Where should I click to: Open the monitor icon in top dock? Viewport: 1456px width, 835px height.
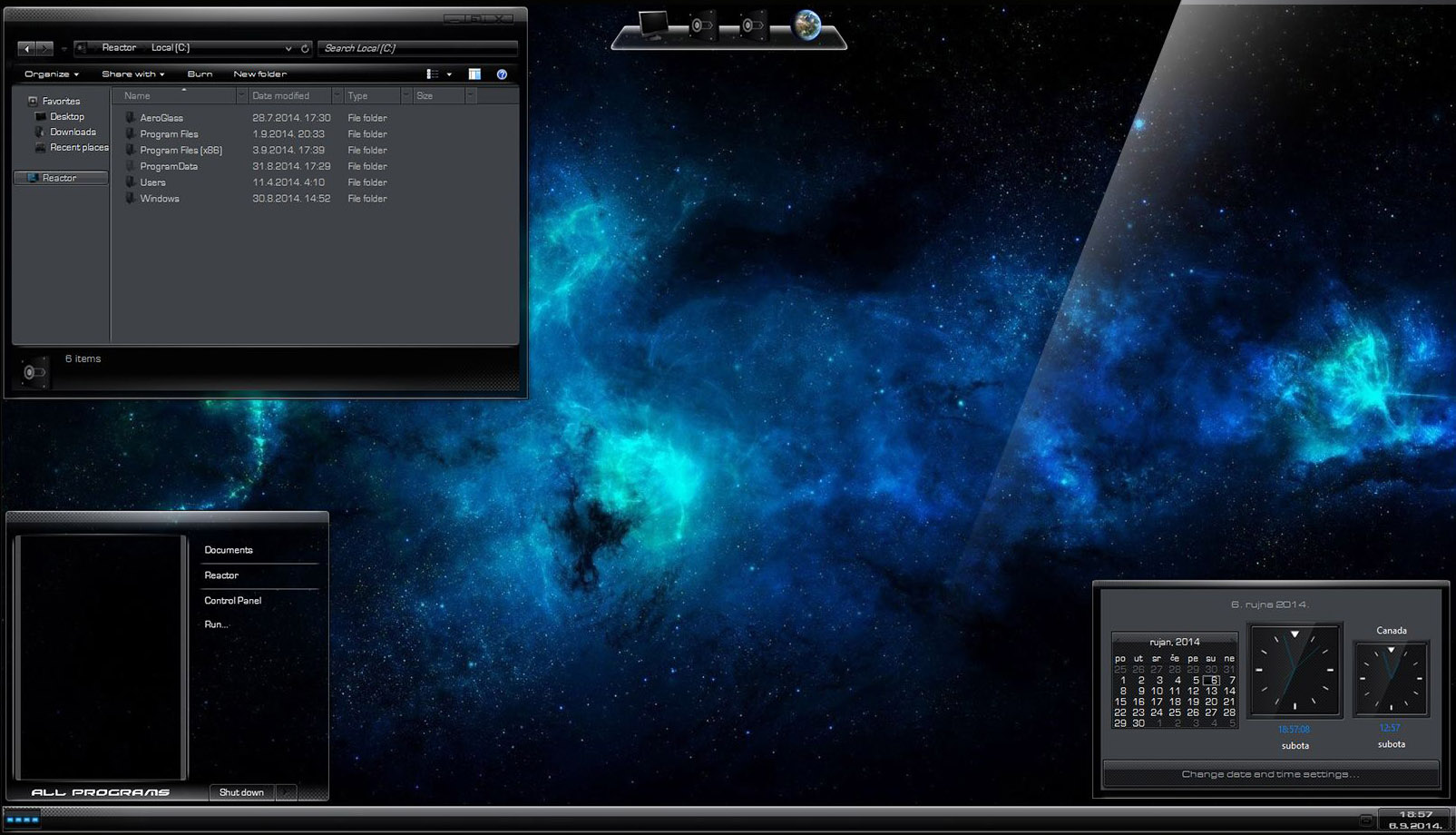652,25
